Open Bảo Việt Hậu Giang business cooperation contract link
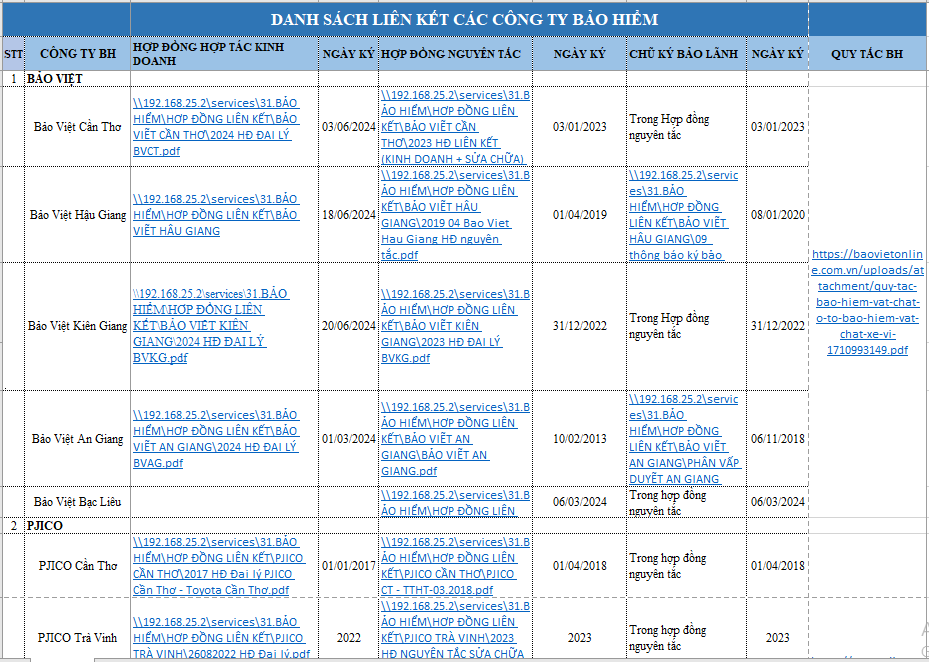The width and height of the screenshot is (929, 662). (215, 215)
